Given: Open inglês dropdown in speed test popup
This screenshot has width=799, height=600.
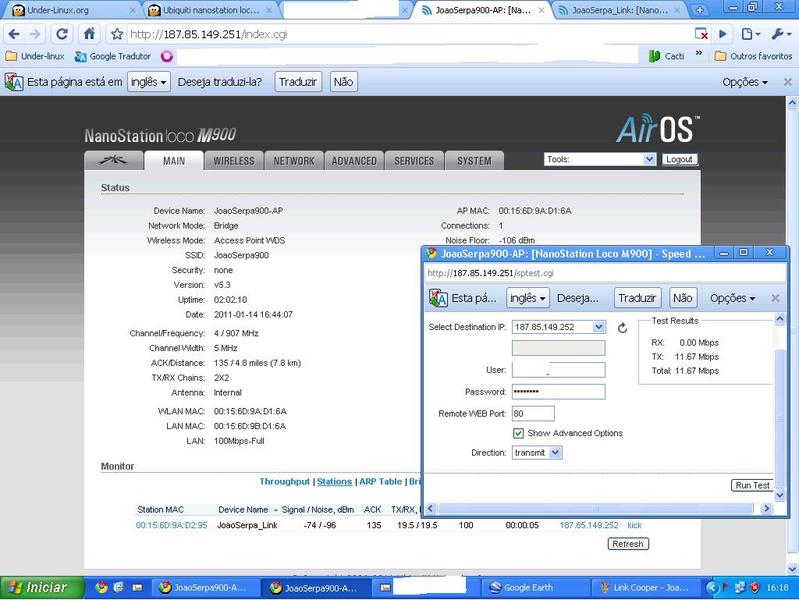Looking at the screenshot, I should pyautogui.click(x=527, y=298).
